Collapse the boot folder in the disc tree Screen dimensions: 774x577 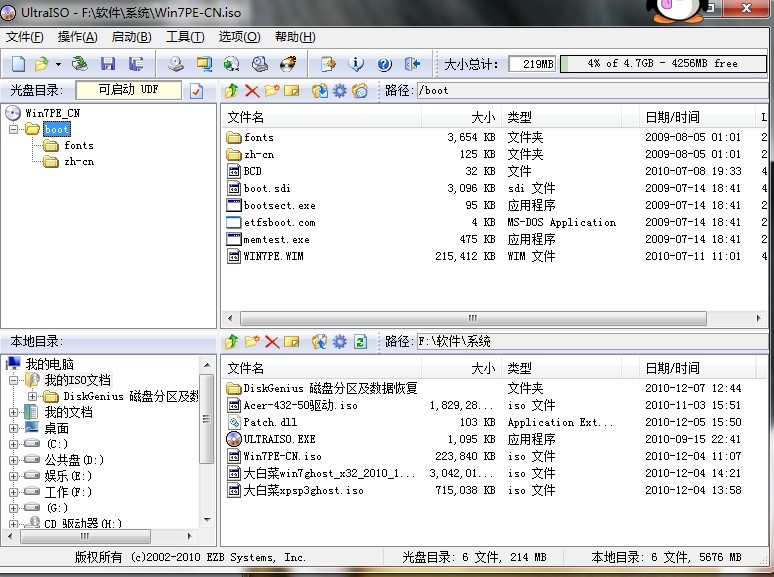13,129
